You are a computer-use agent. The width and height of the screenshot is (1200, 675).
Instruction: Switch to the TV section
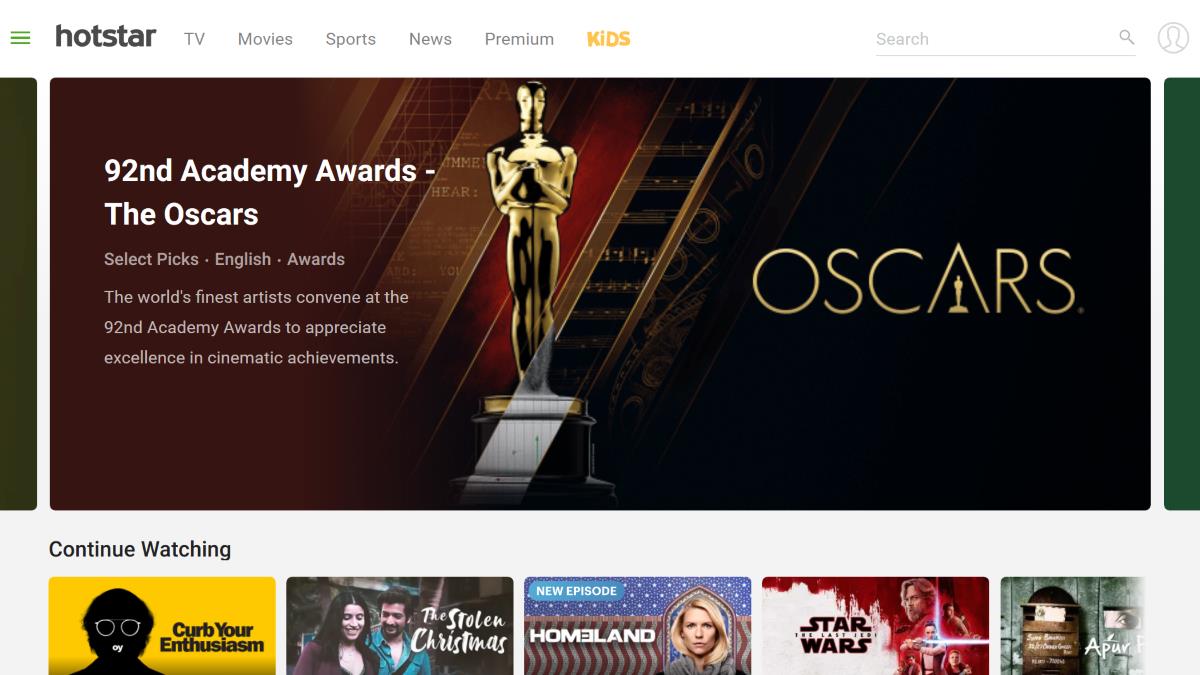194,39
